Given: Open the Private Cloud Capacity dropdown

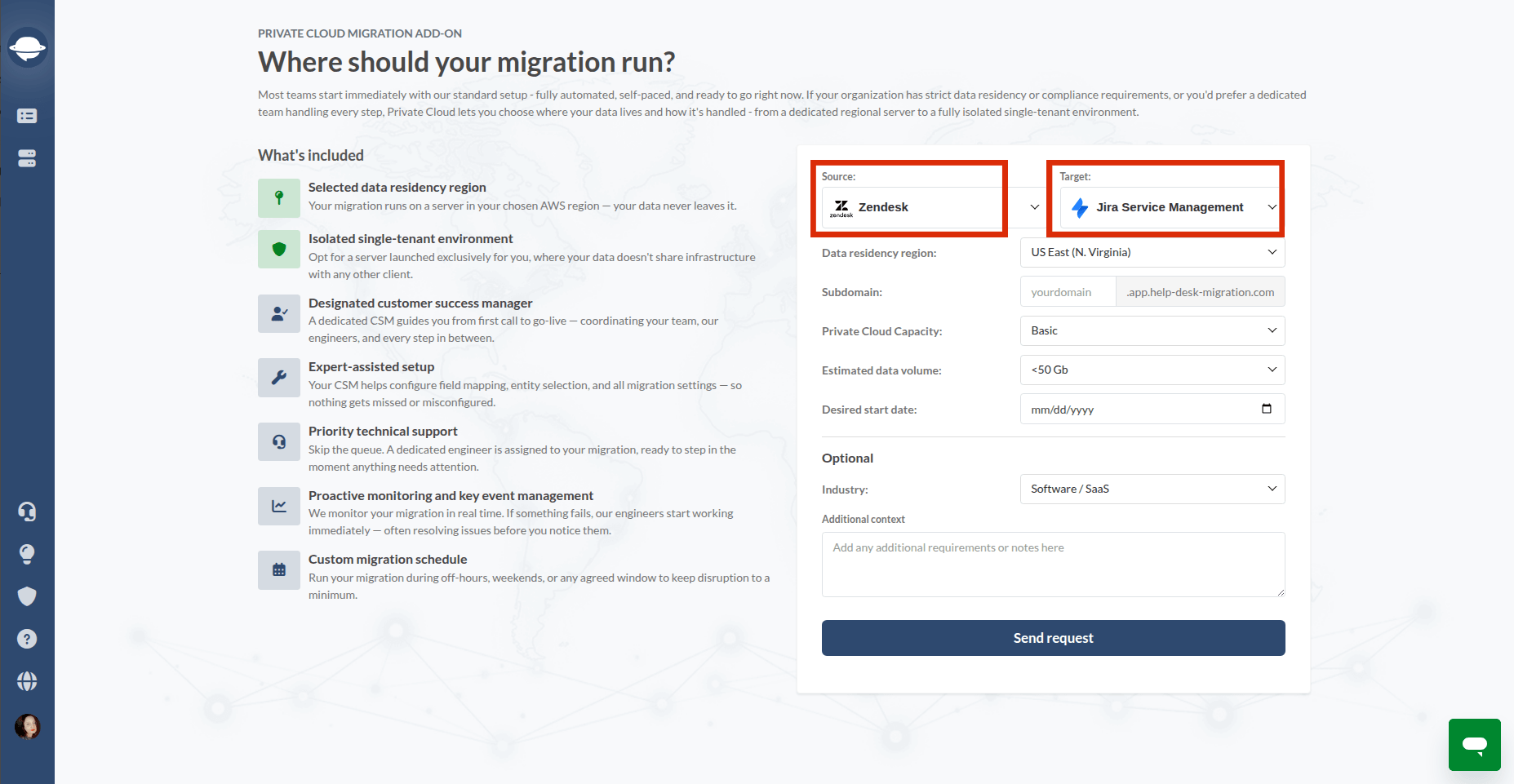Looking at the screenshot, I should coord(1152,330).
